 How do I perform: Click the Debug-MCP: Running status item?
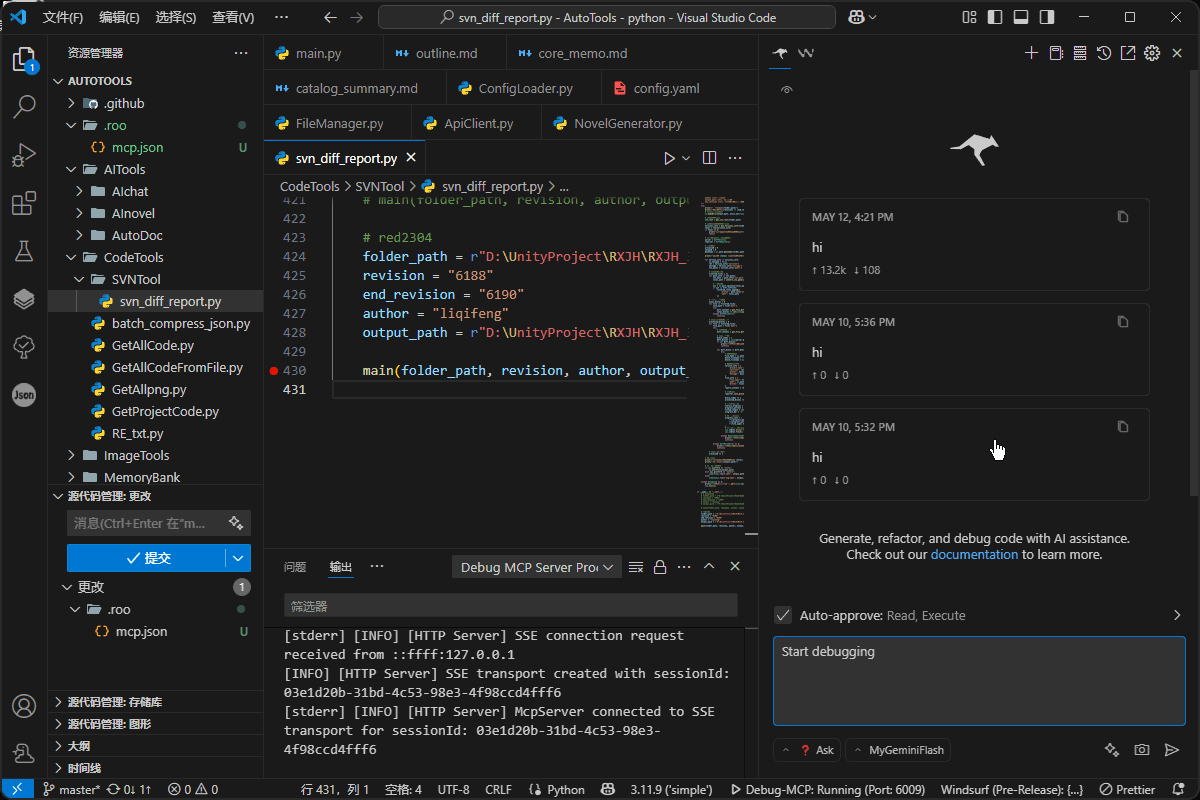click(x=828, y=790)
